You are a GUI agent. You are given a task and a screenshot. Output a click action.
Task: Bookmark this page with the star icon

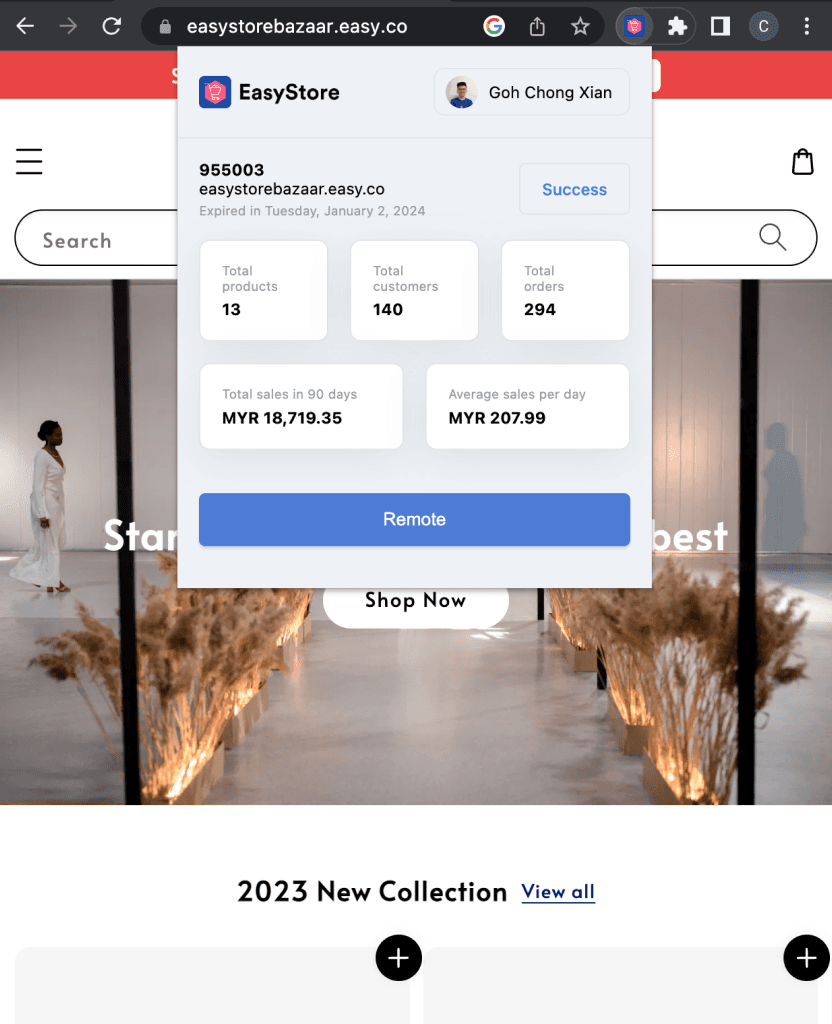580,26
